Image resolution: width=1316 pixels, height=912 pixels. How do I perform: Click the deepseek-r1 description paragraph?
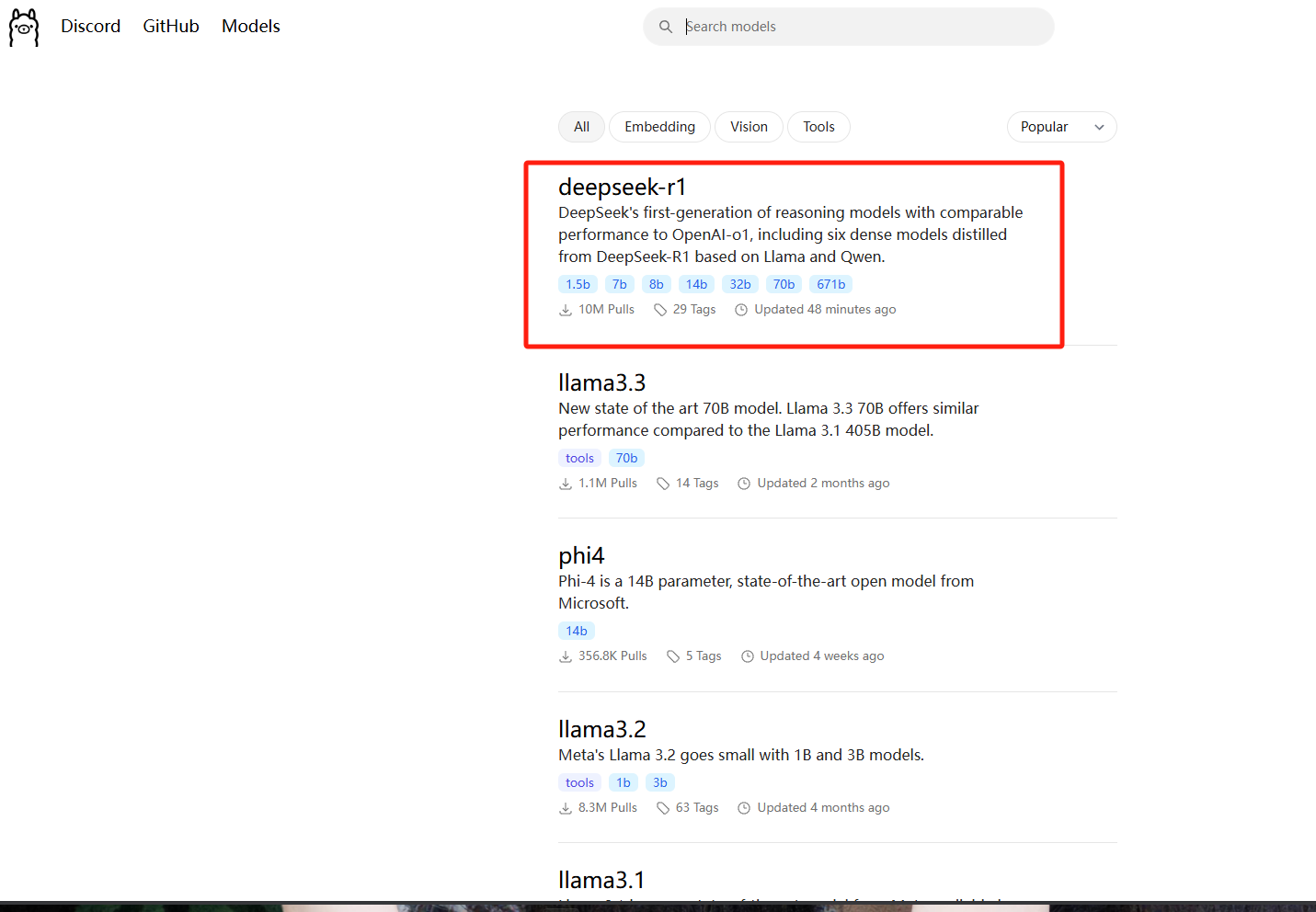[x=791, y=234]
